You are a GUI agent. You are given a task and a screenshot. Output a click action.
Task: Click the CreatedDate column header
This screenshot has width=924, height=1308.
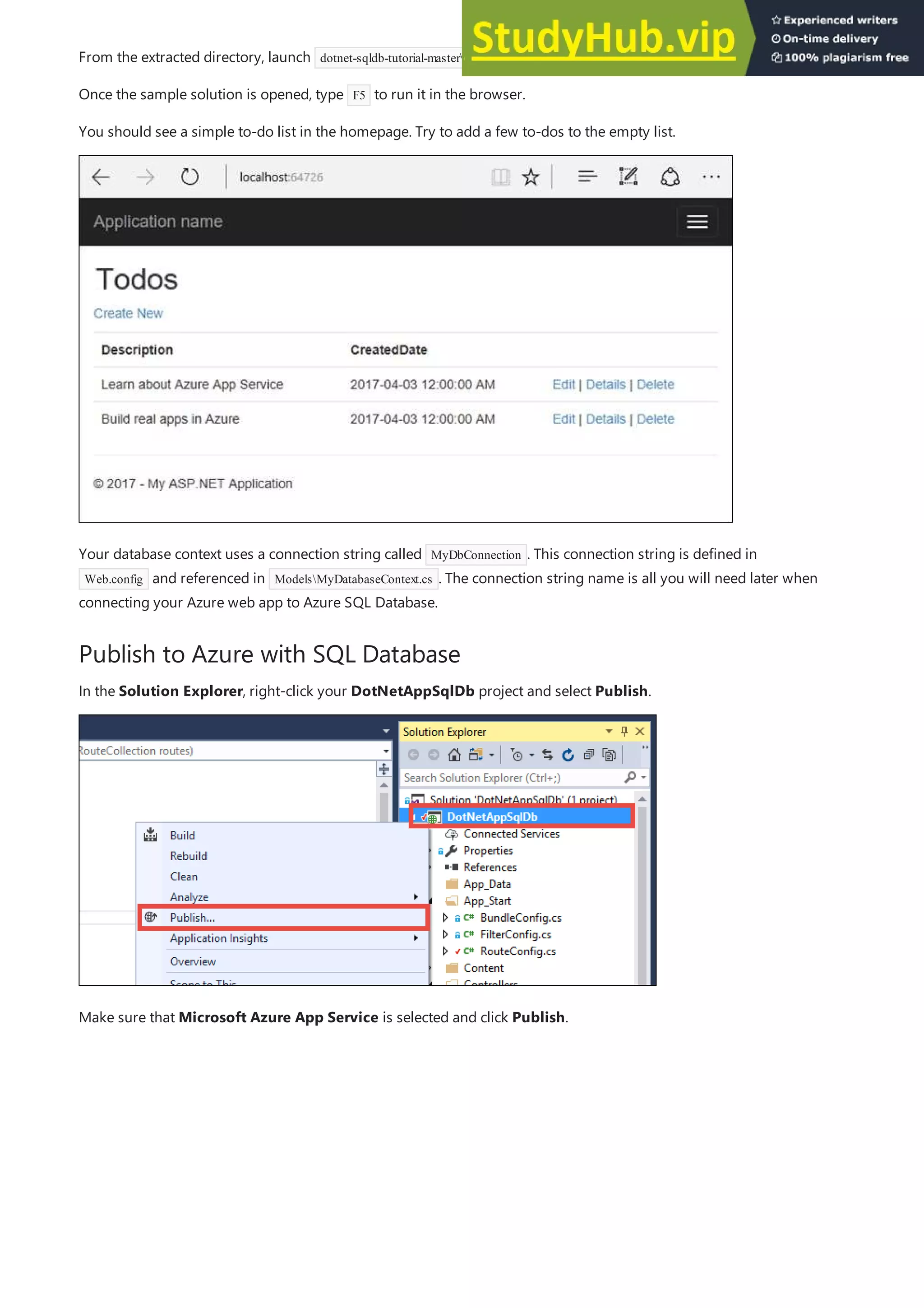pos(389,350)
